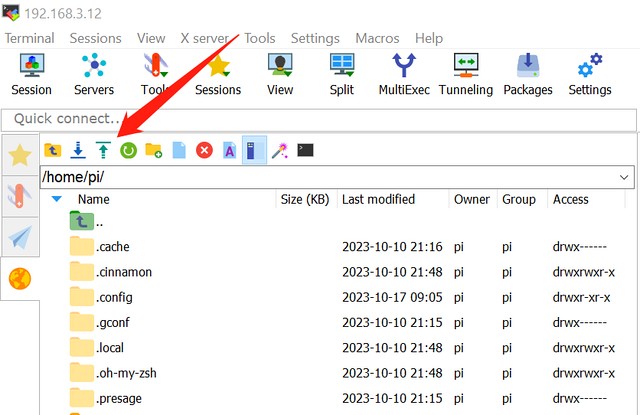Open the Tunneling tool
640x415 pixels.
pos(466,74)
